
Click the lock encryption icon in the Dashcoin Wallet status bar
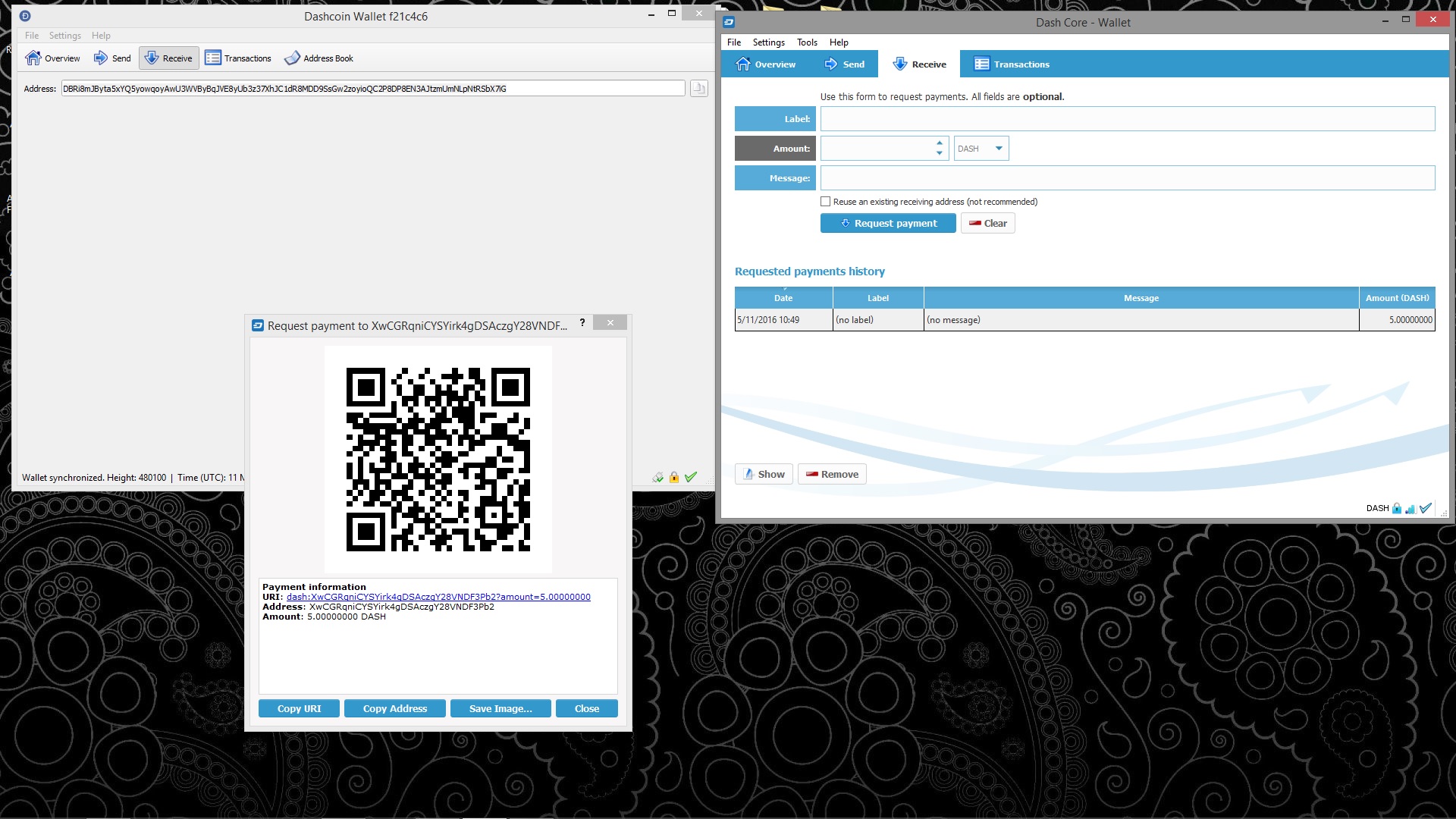[x=674, y=478]
